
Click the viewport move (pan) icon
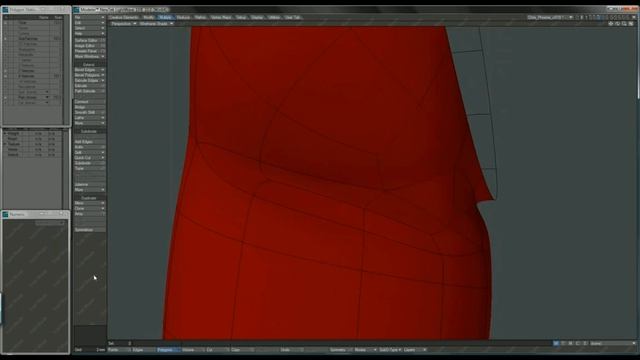coord(611,24)
